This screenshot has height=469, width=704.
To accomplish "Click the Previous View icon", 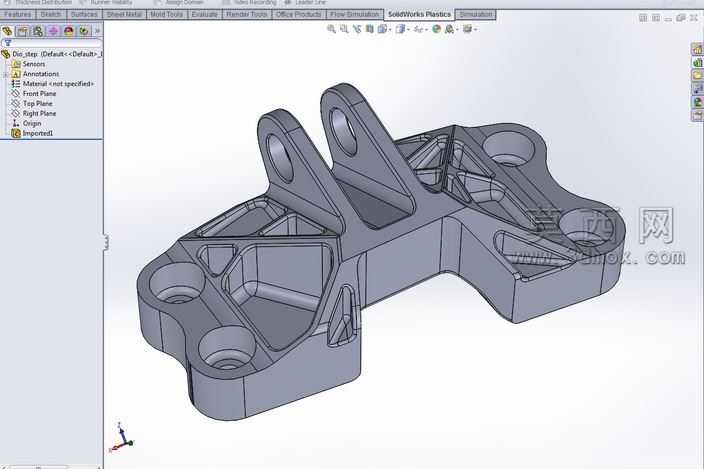I will click(357, 29).
